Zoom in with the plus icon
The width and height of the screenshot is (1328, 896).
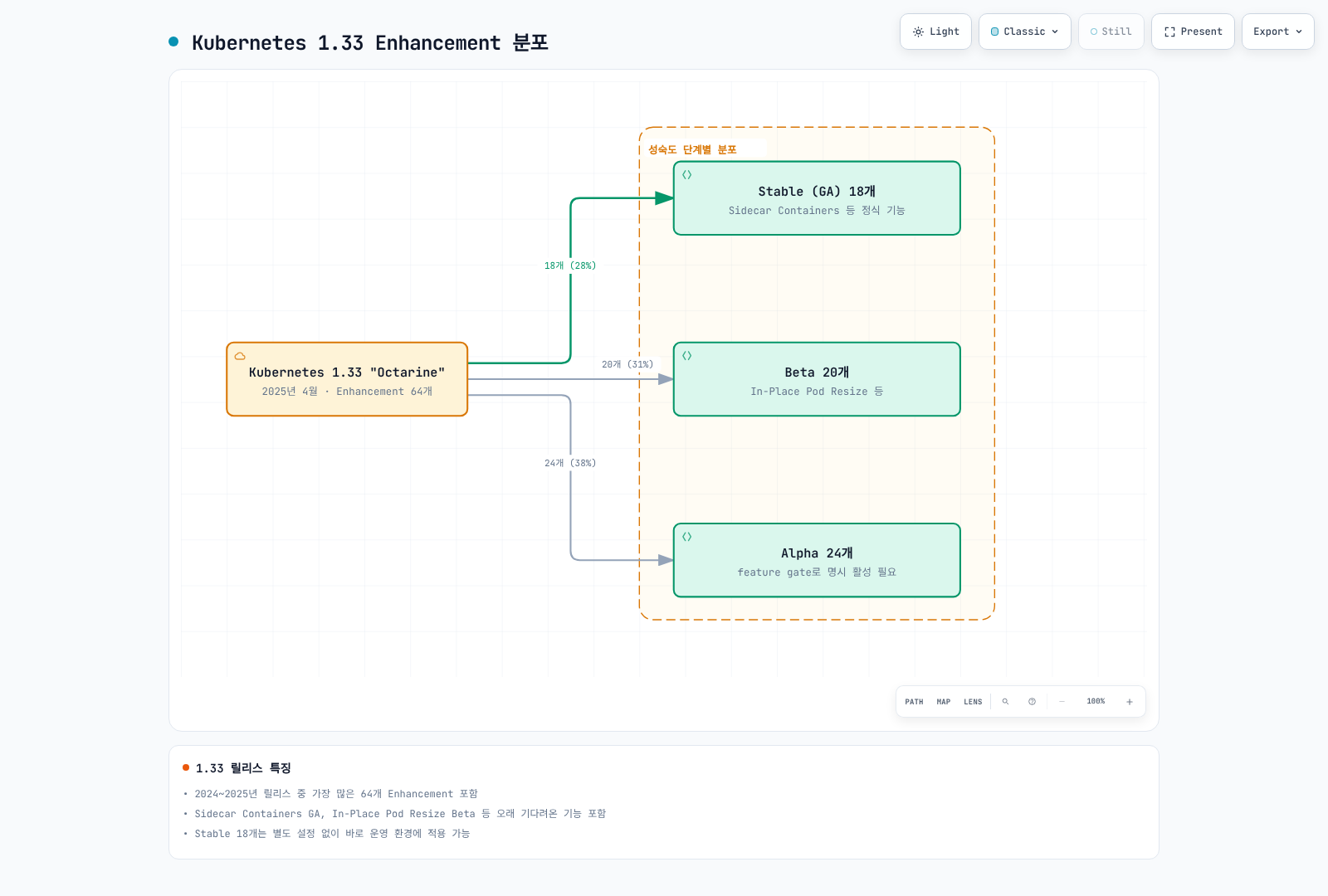[1129, 702]
